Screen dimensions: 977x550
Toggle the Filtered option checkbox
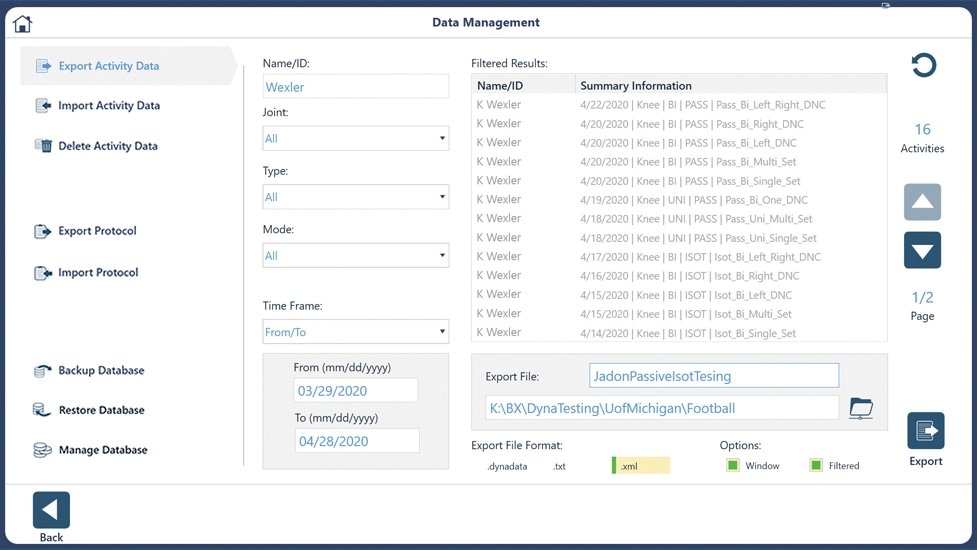point(816,465)
